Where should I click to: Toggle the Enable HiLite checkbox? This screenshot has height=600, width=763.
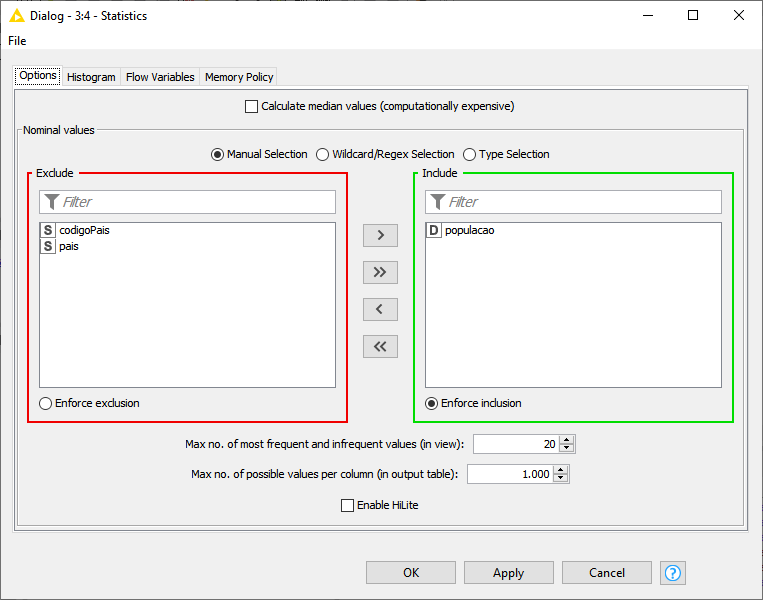(x=348, y=505)
